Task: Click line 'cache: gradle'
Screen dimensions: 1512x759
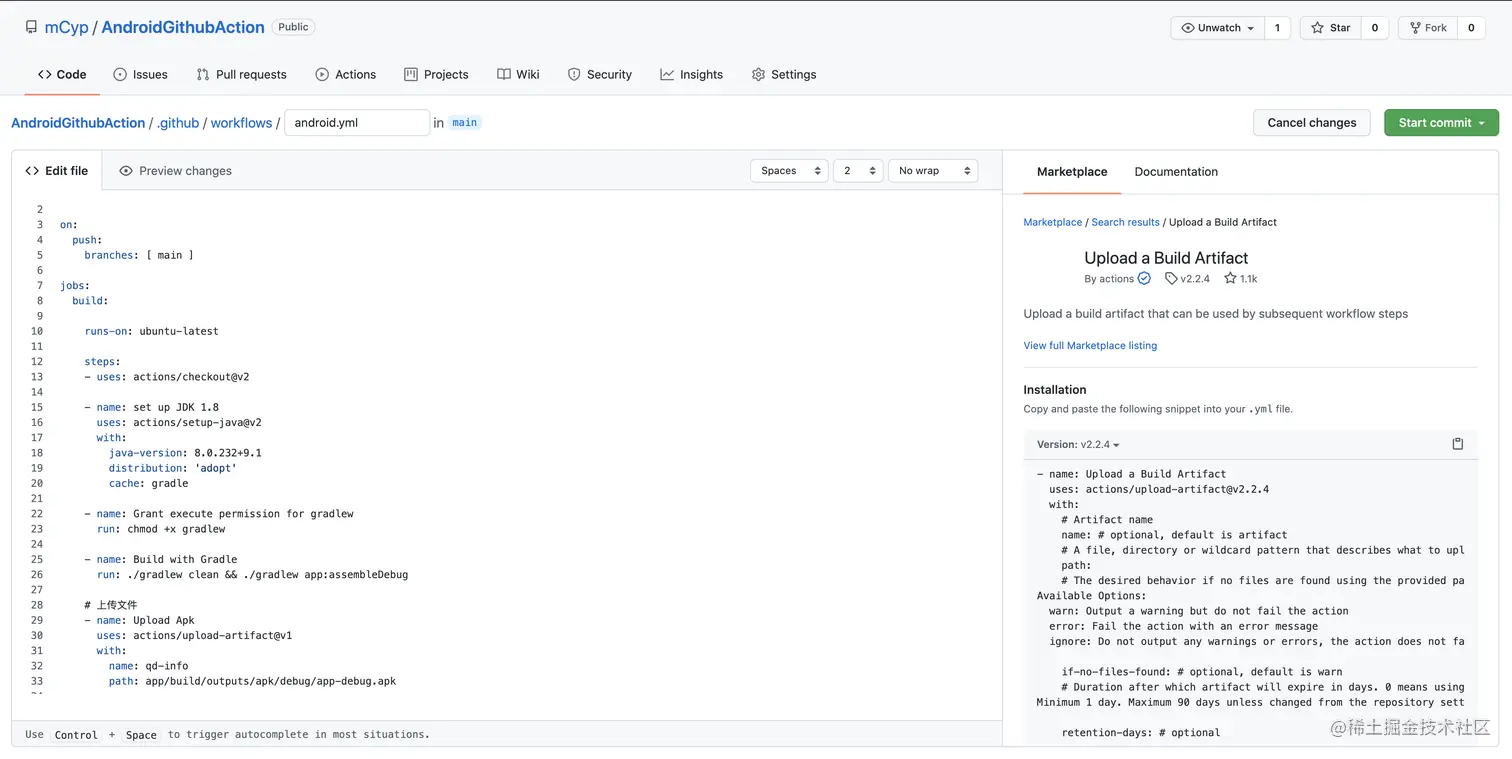Action: tap(148, 483)
